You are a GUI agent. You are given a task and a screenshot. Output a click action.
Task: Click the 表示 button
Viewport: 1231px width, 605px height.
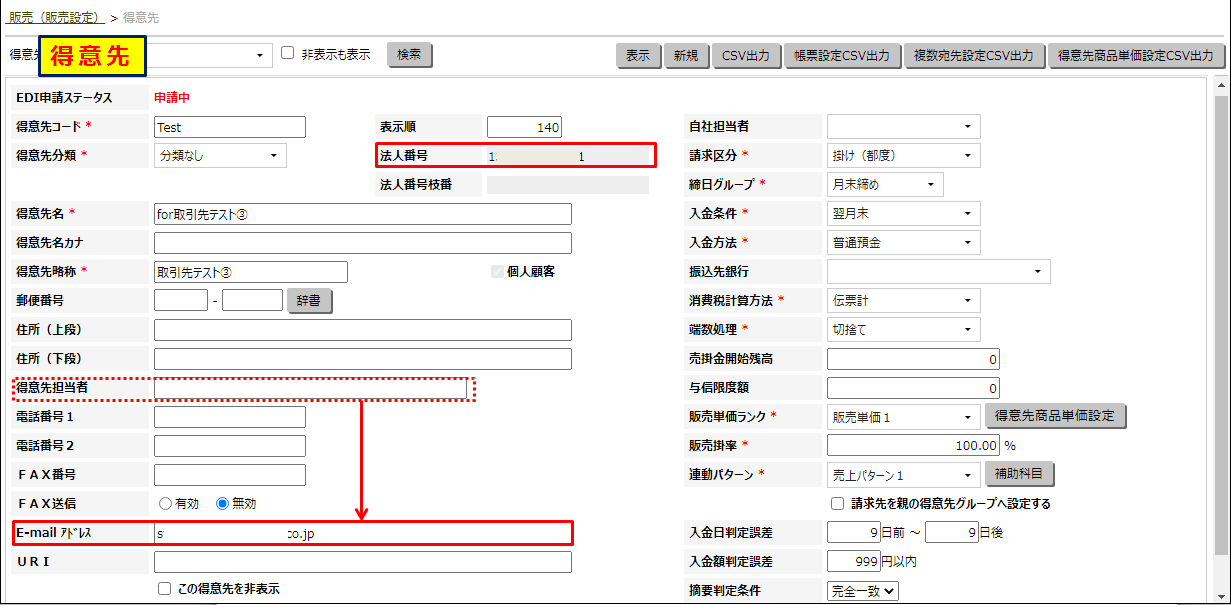click(x=638, y=56)
